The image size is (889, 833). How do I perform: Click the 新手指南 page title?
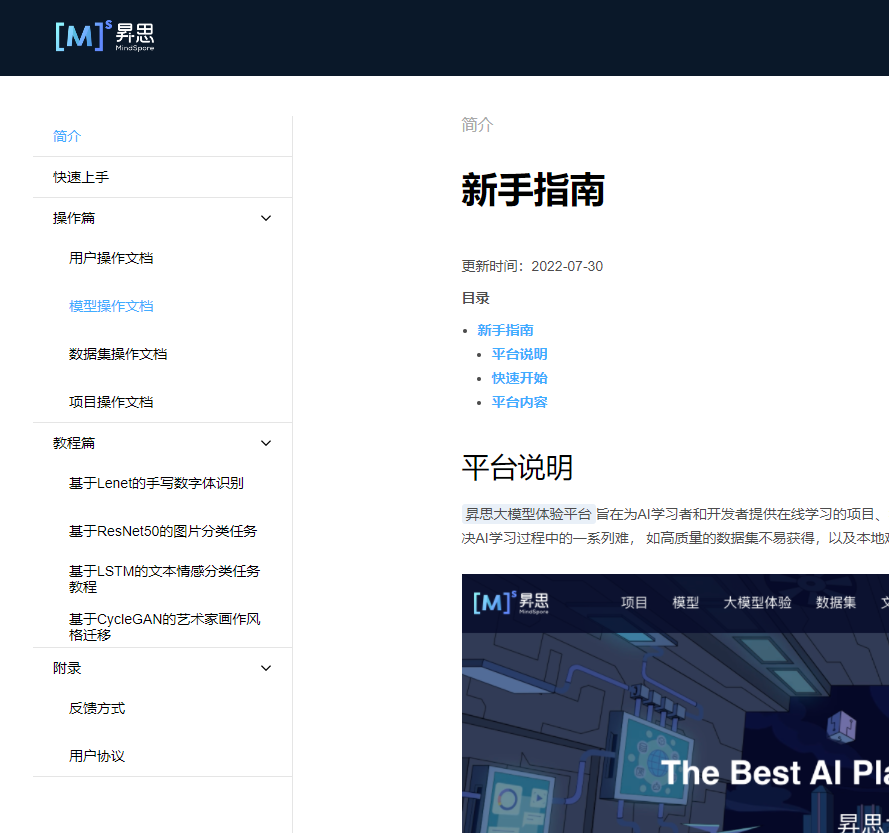coord(533,190)
